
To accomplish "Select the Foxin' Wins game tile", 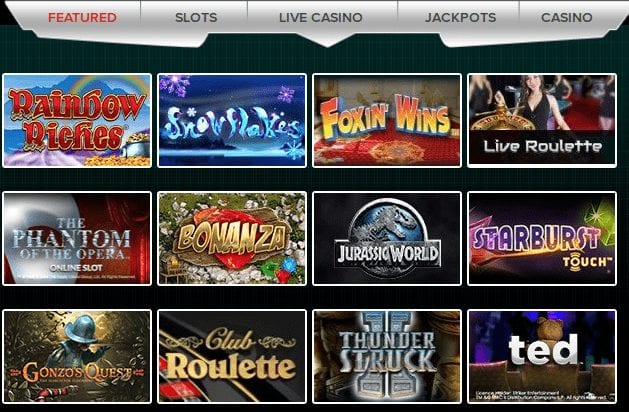I will coord(387,120).
